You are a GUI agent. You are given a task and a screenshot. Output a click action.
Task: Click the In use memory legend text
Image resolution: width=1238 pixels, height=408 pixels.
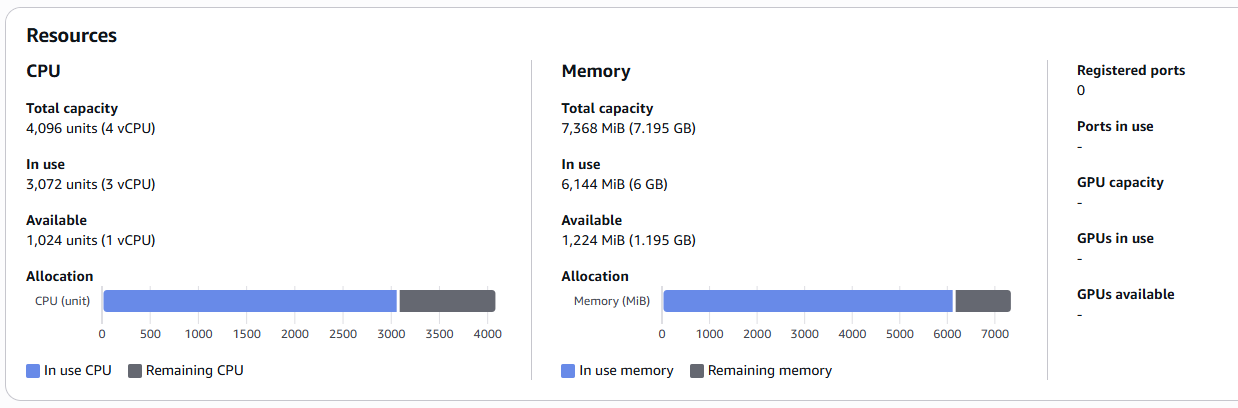coord(626,371)
